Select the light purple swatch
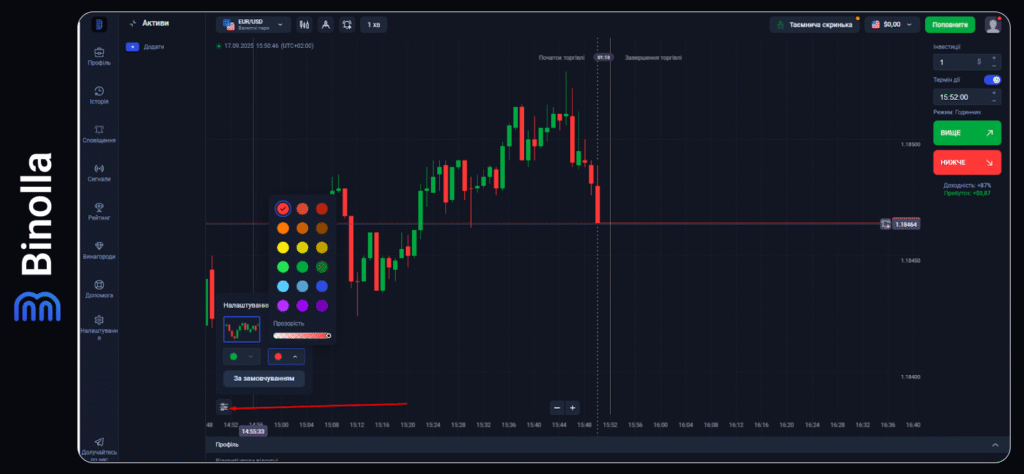Image resolution: width=1024 pixels, height=474 pixels. click(x=283, y=306)
